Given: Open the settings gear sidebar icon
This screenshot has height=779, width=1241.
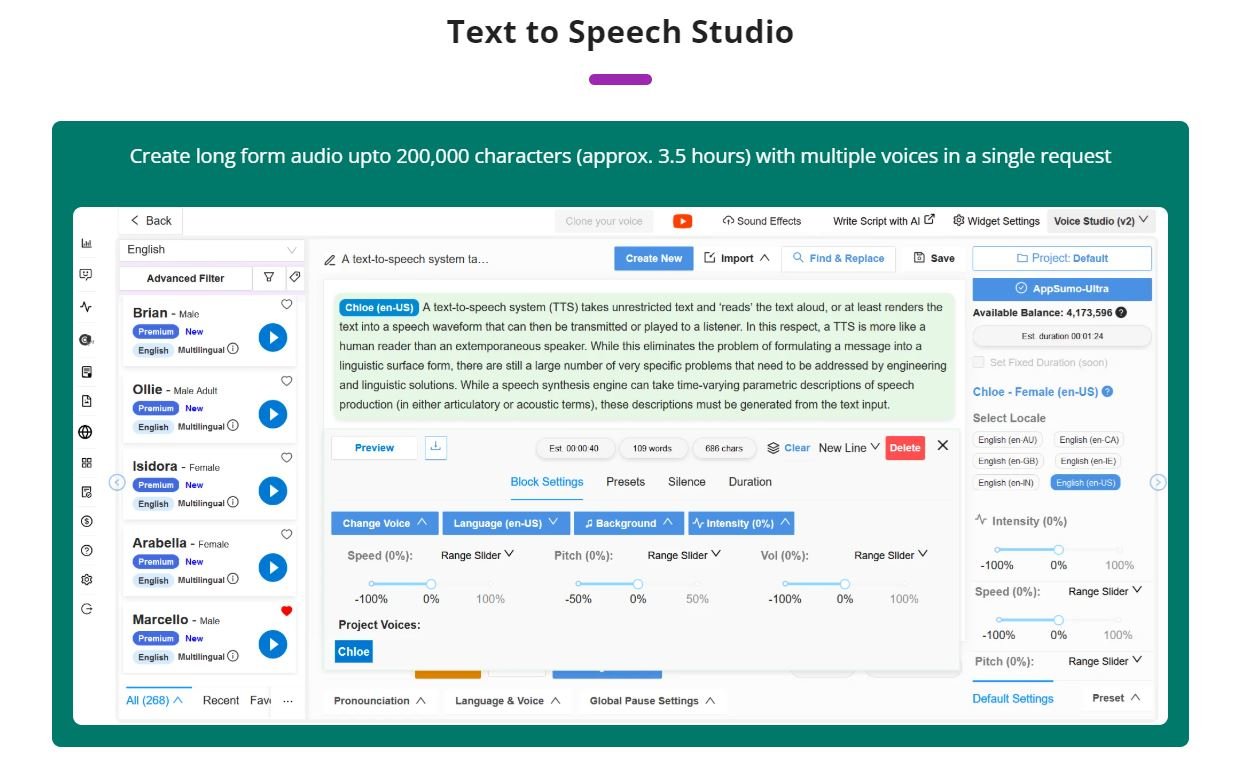Looking at the screenshot, I should coord(86,579).
